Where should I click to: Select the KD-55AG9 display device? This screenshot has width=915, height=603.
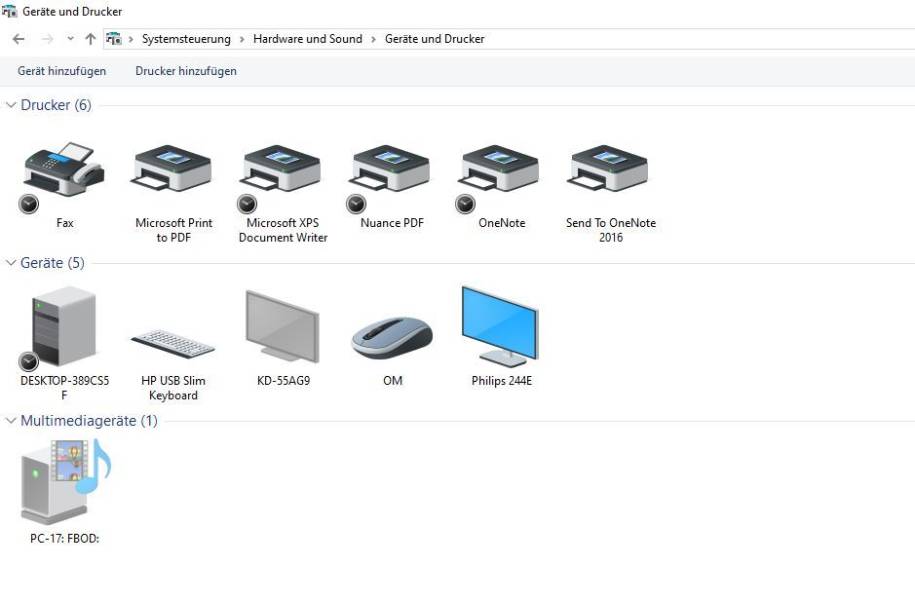(x=282, y=325)
